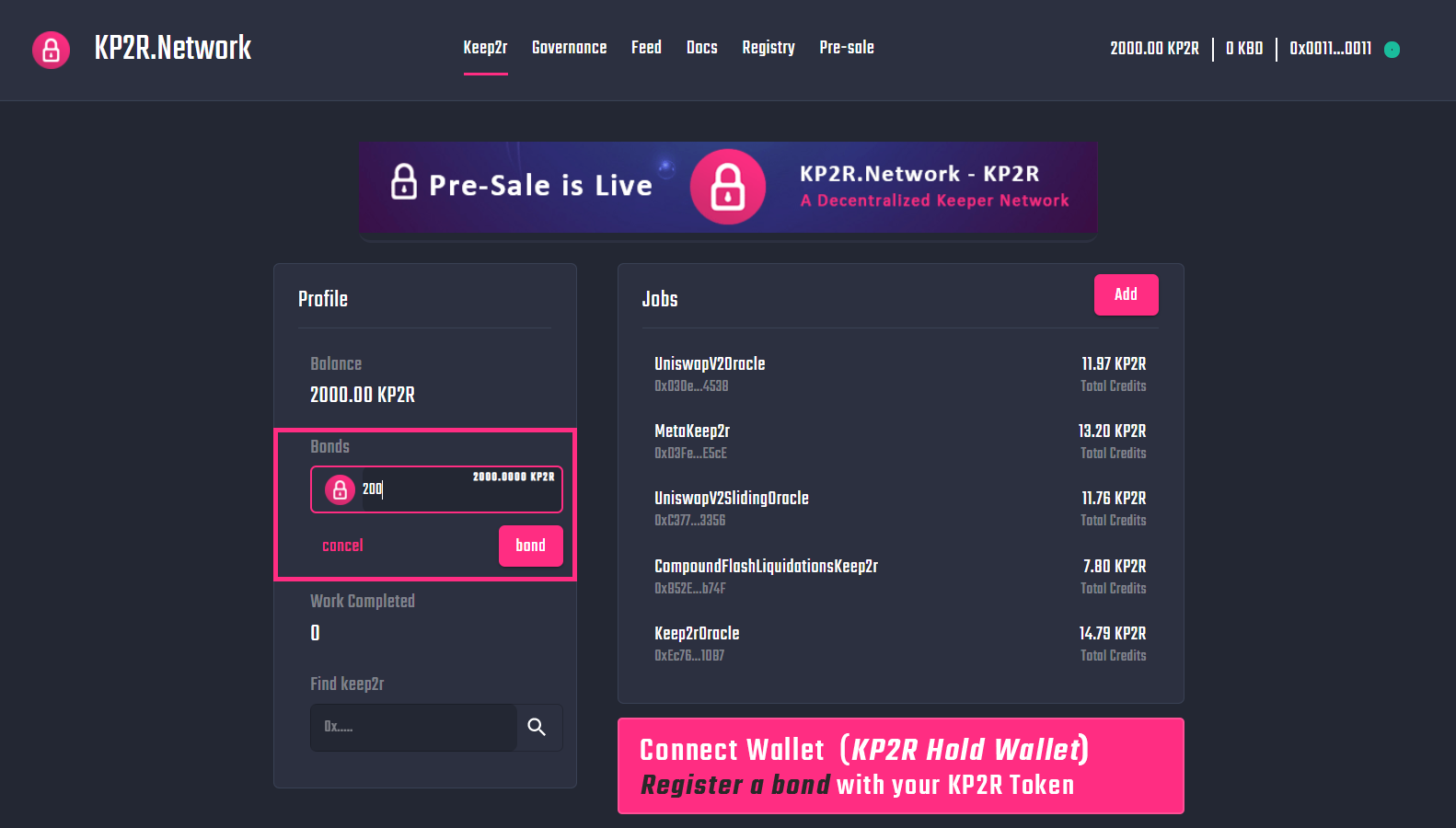Click the 2000.00 KP2R header balance
Image resolution: width=1456 pixels, height=828 pixels.
tap(1154, 49)
